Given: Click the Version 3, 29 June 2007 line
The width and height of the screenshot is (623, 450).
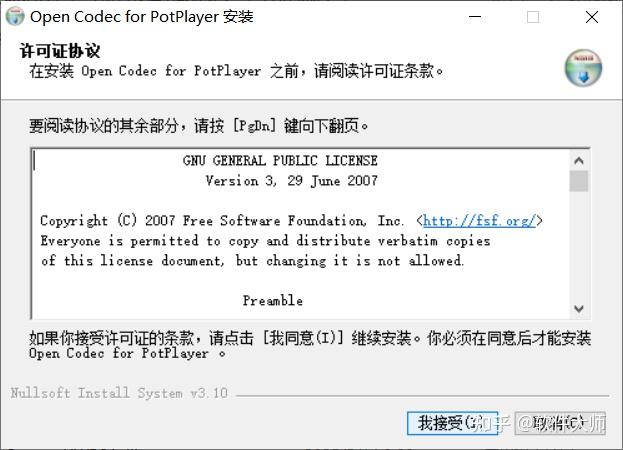Looking at the screenshot, I should (x=291, y=181).
